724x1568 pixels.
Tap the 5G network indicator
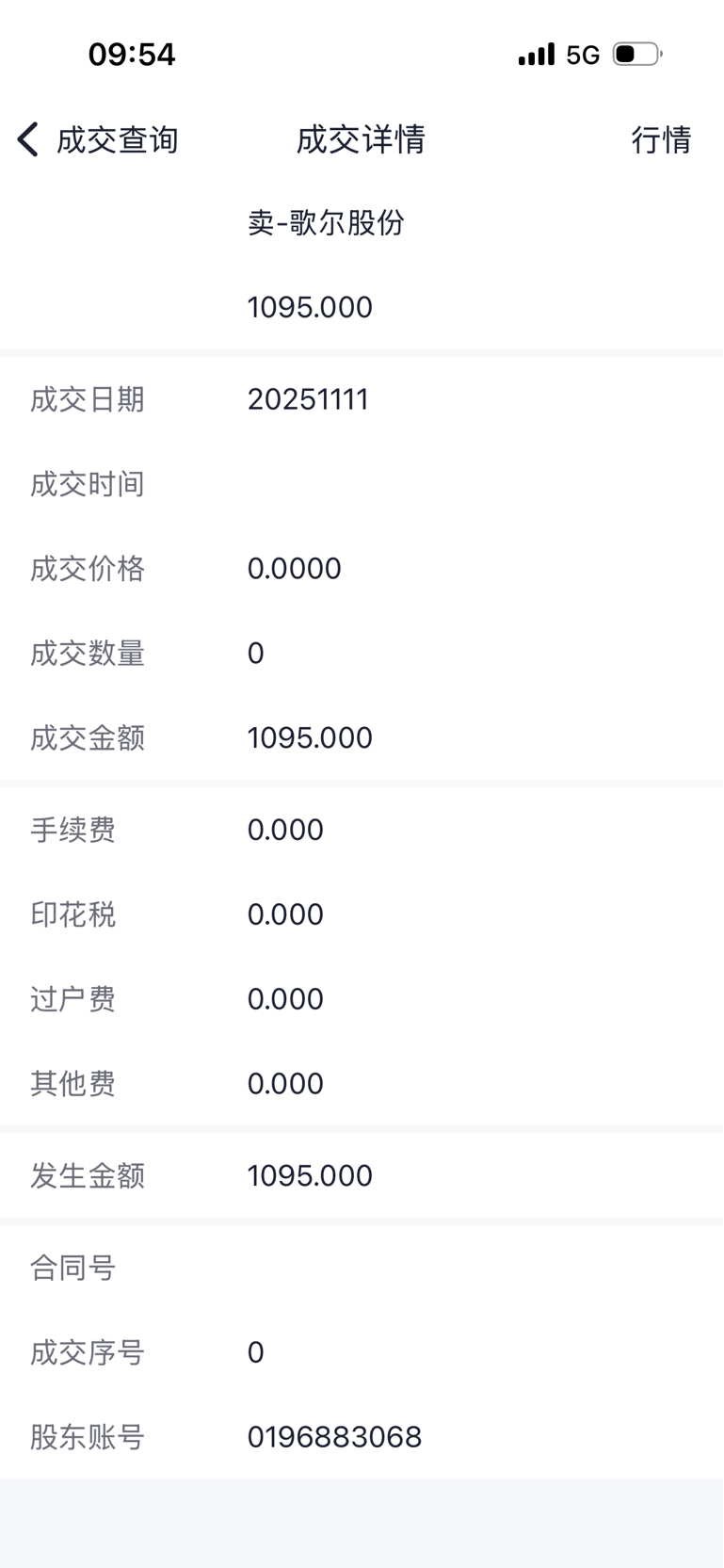click(583, 55)
